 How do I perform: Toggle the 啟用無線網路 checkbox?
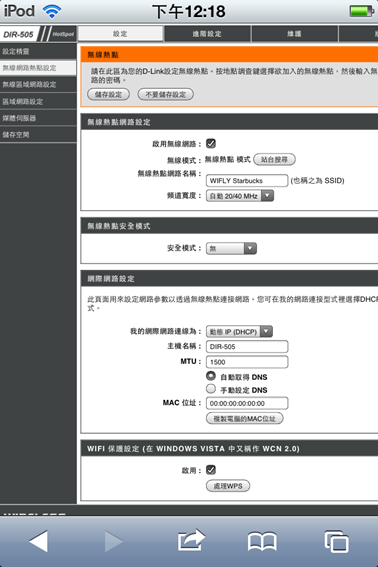pos(211,144)
